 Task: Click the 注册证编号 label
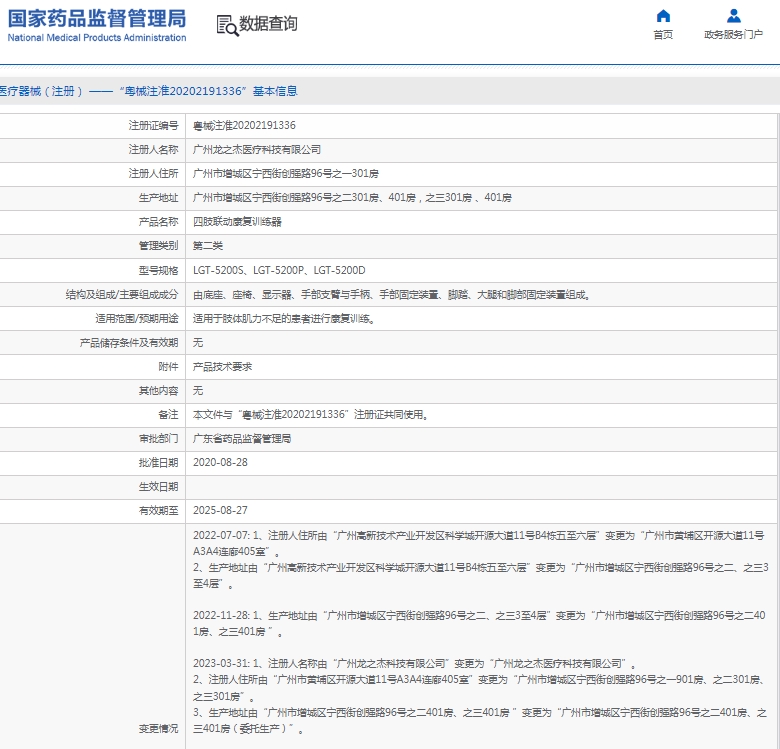153,125
